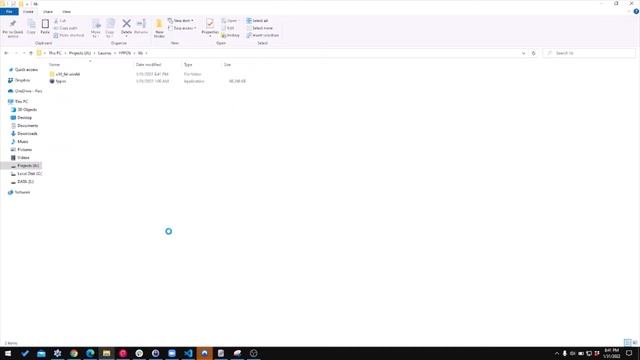The height and width of the screenshot is (360, 640).
Task: Click the Search box
Action: point(589,53)
